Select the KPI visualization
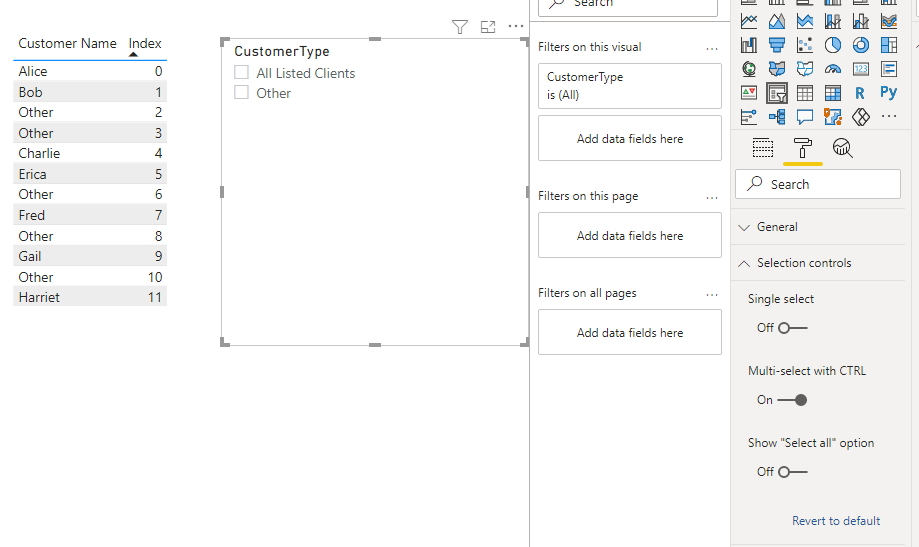The width and height of the screenshot is (919, 547). click(x=748, y=93)
